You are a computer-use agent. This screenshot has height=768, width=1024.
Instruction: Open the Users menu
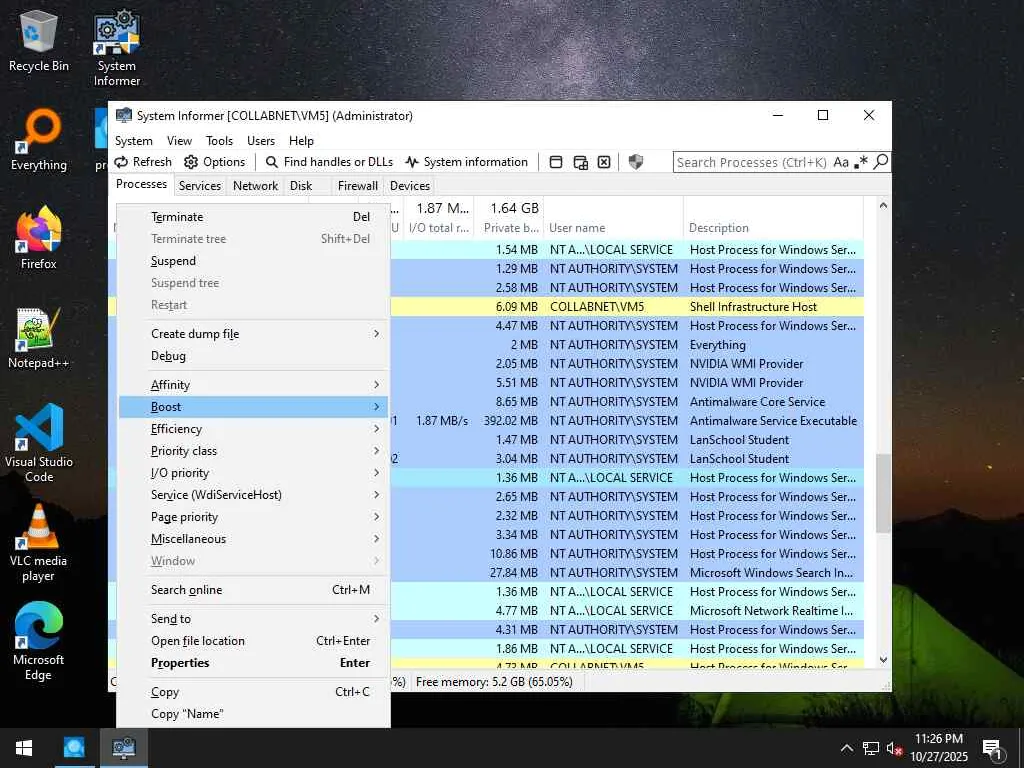(261, 140)
